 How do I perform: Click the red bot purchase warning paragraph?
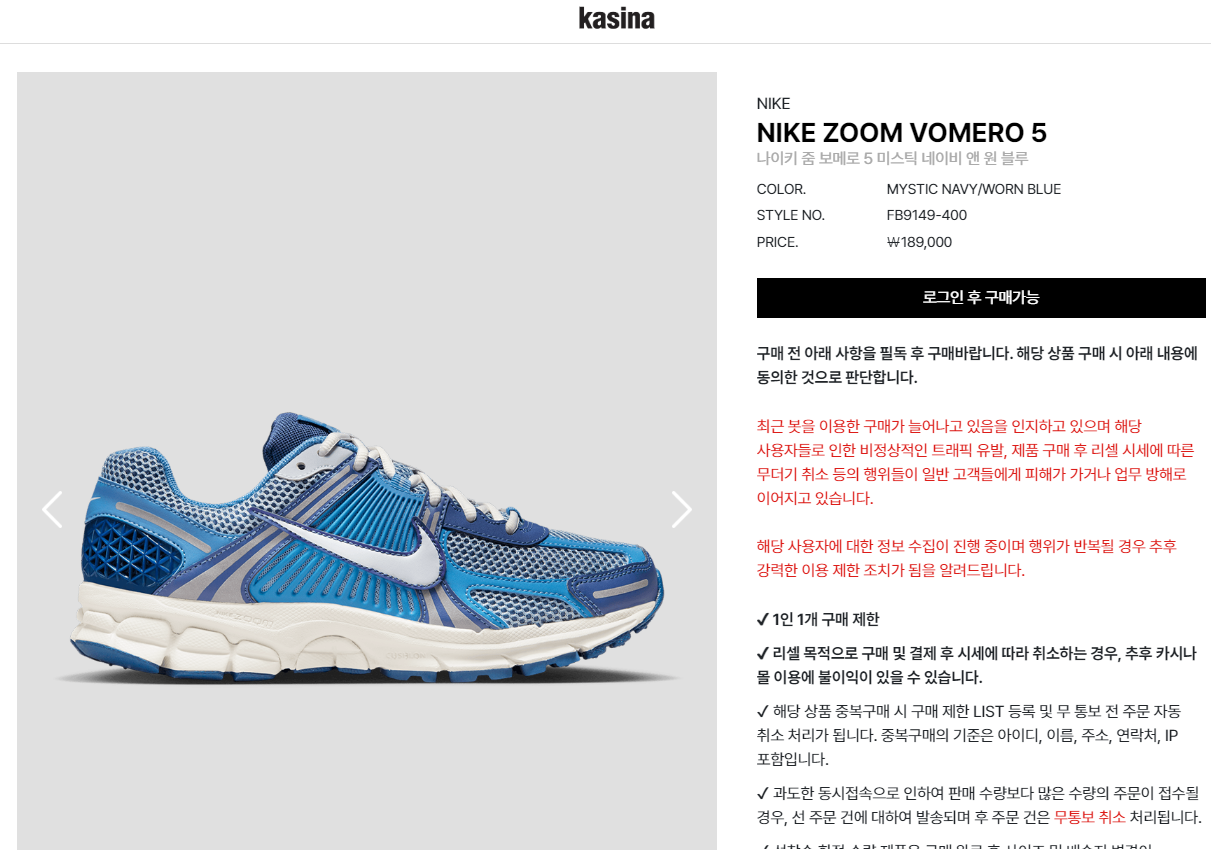click(x=975, y=462)
